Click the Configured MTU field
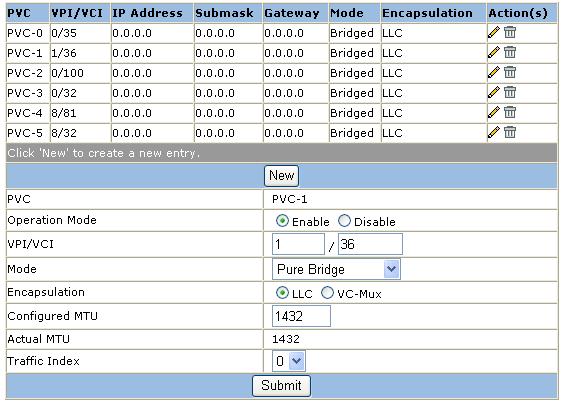This screenshot has height=408, width=567. pos(301,316)
